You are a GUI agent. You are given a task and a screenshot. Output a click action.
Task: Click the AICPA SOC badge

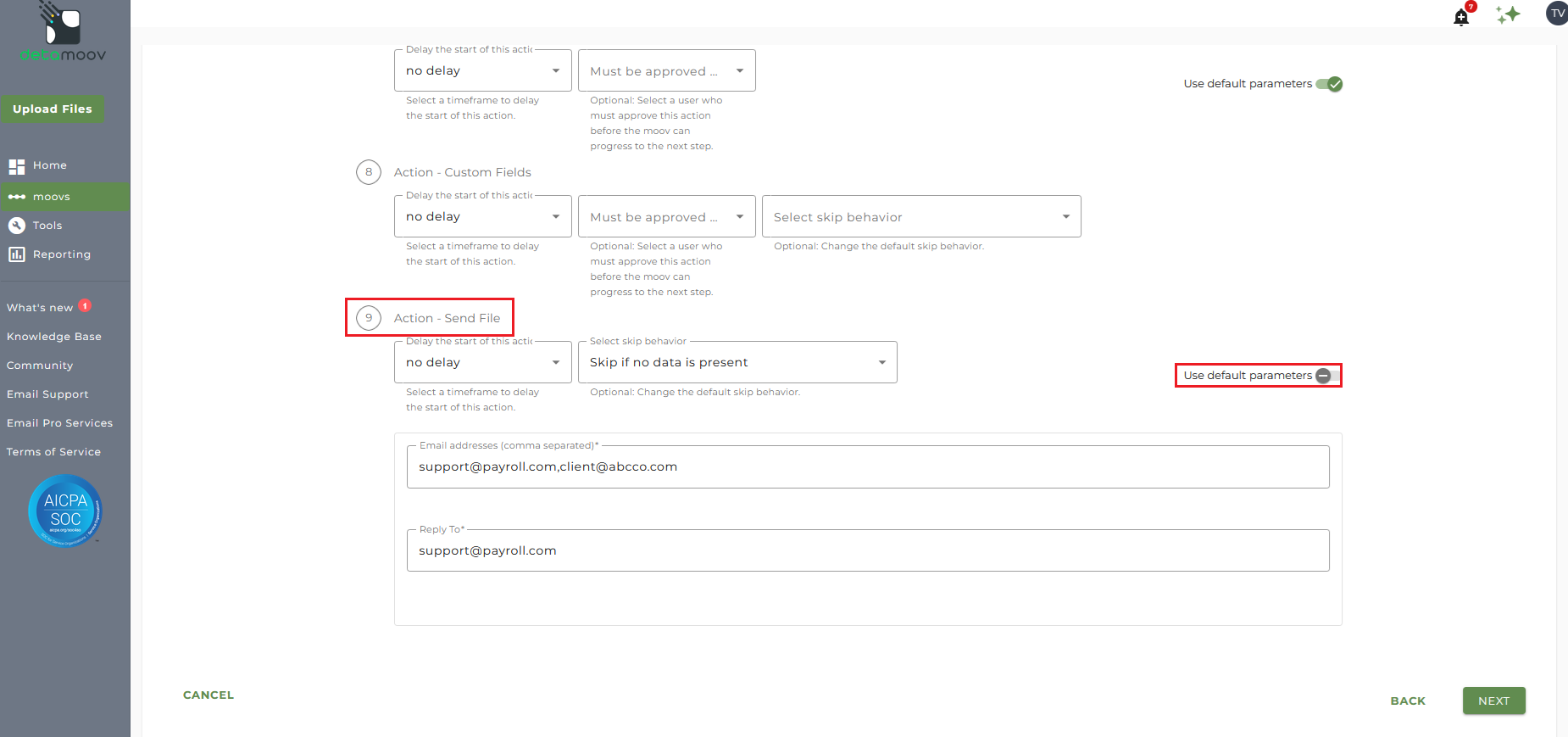65,511
